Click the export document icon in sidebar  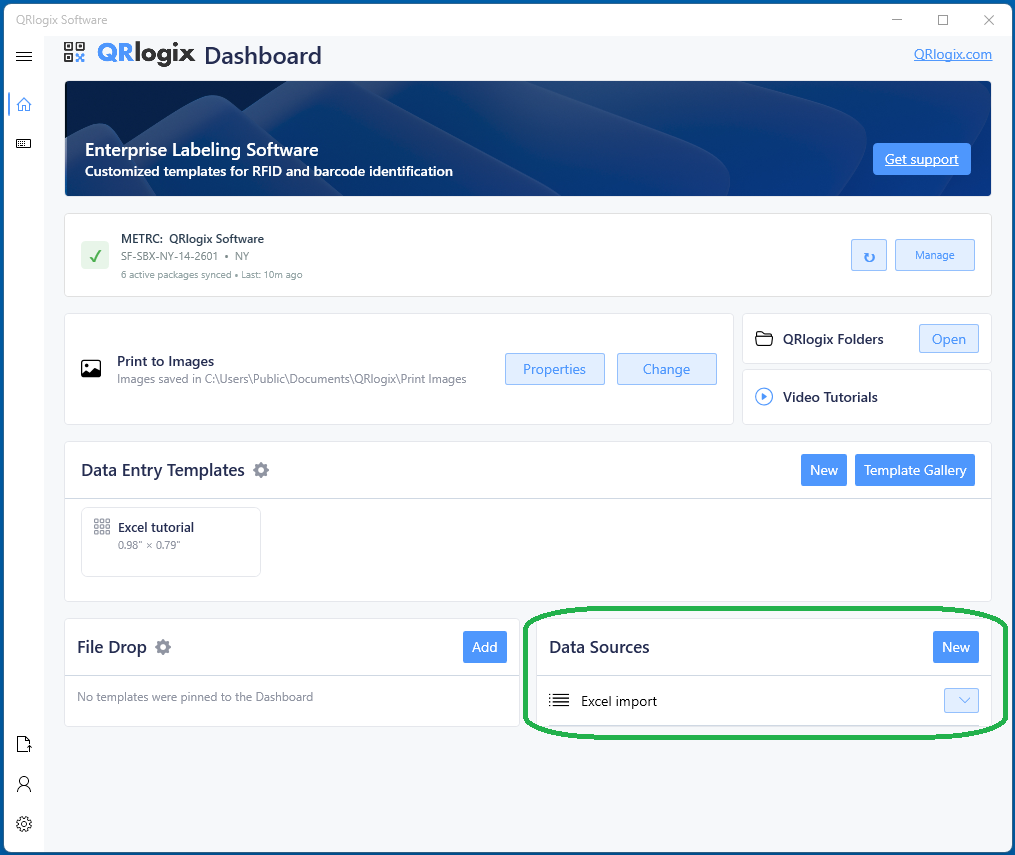point(24,744)
